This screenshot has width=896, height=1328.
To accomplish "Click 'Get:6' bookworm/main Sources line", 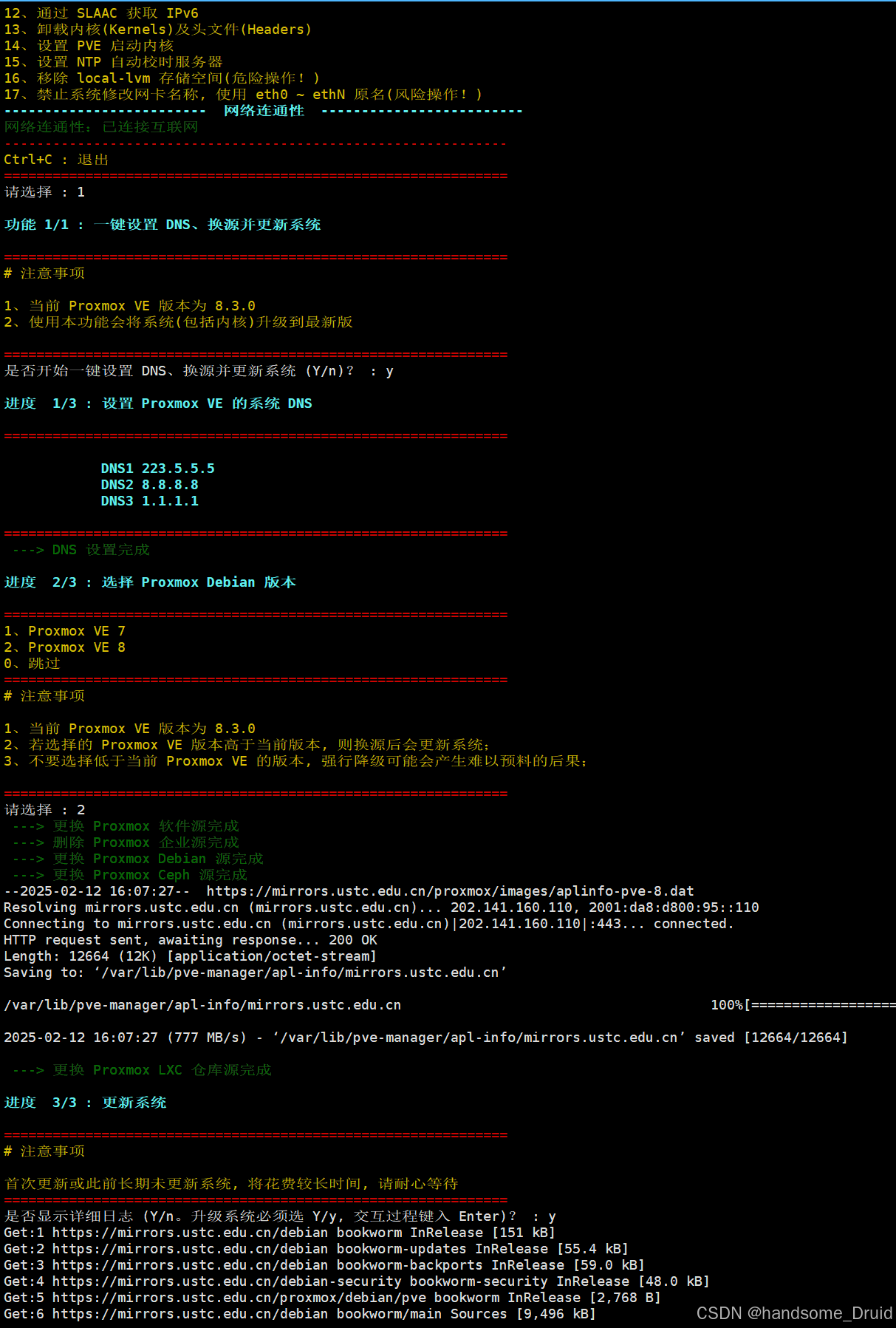I will click(300, 1314).
